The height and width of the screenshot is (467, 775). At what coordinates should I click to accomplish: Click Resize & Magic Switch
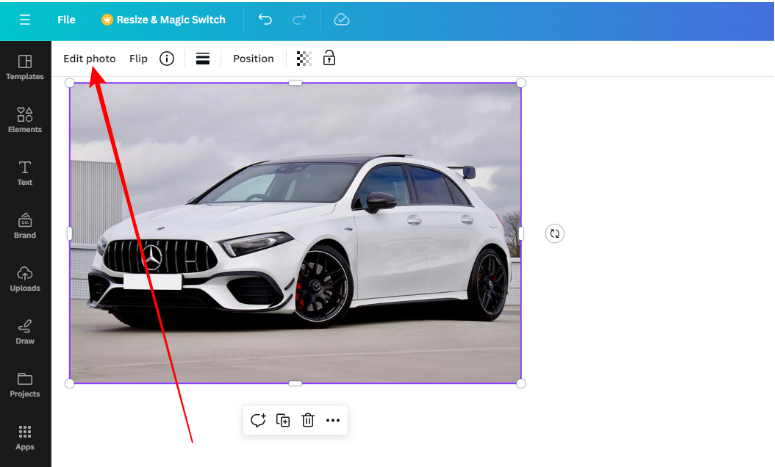click(164, 20)
